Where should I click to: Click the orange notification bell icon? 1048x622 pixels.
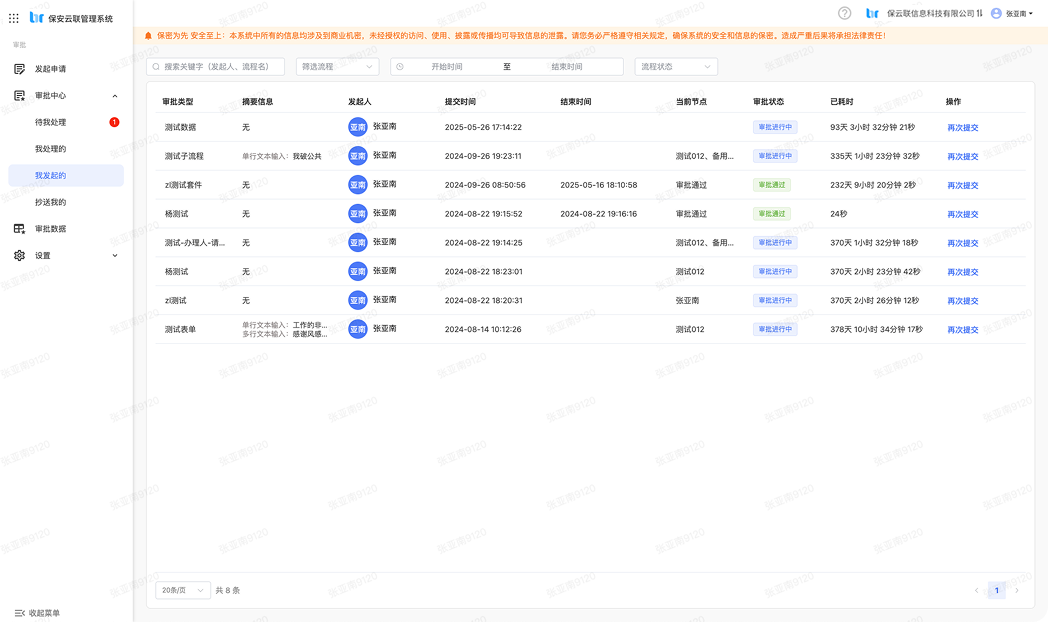tap(149, 36)
